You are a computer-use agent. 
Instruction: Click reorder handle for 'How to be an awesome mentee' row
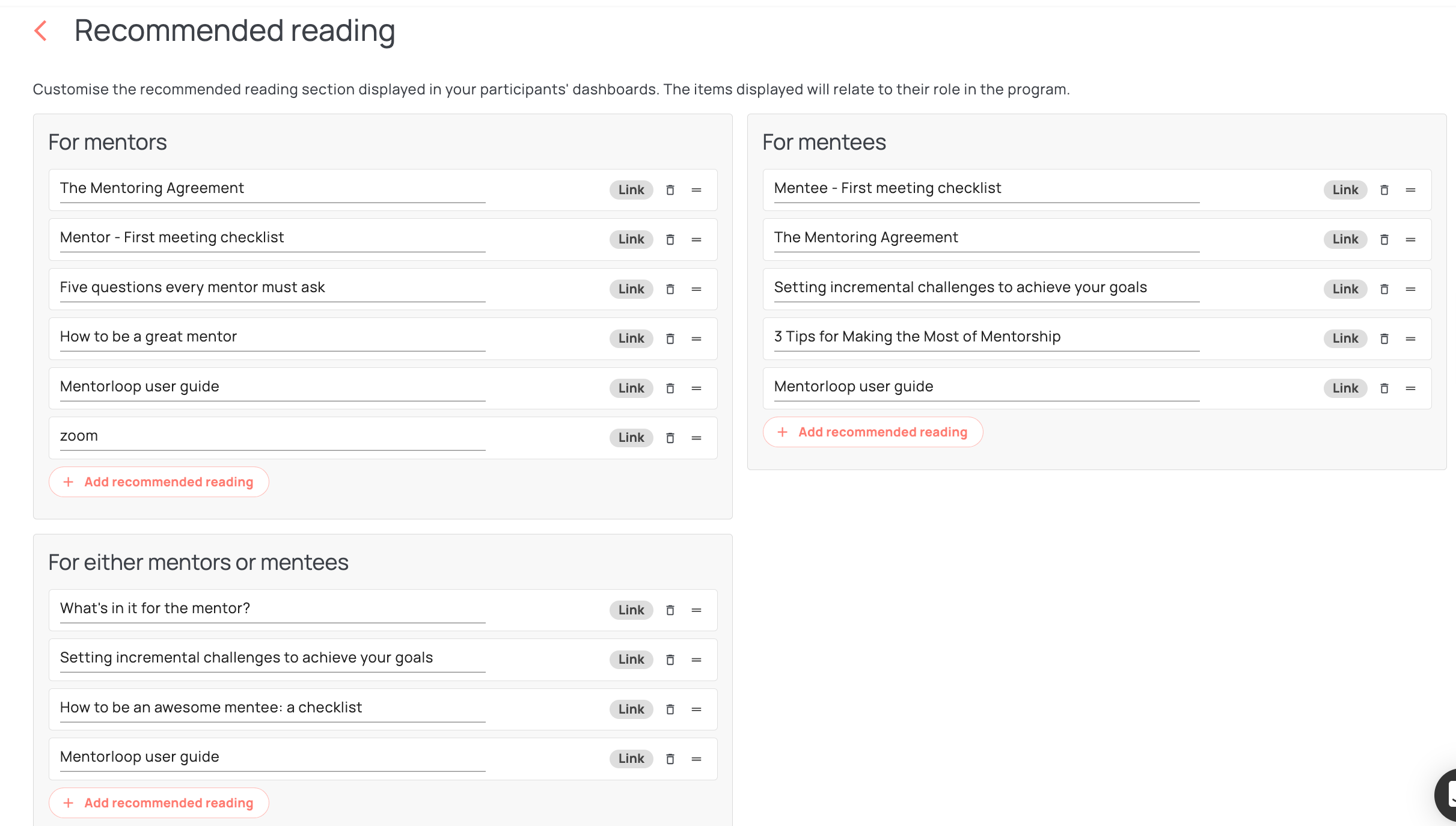[697, 709]
